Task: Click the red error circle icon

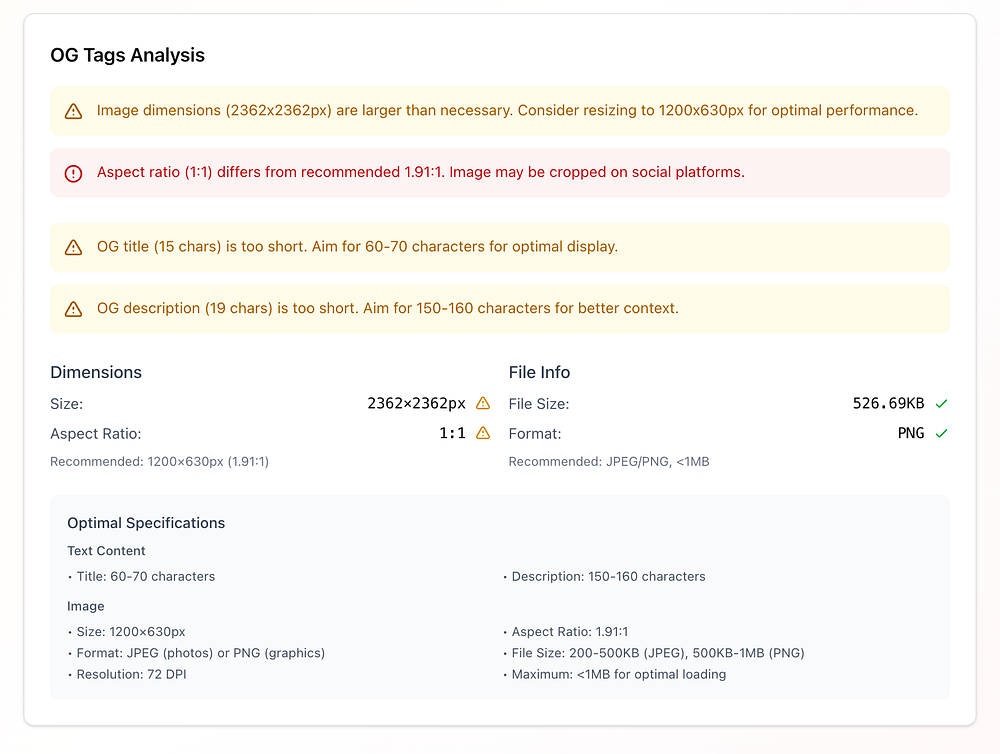Action: click(x=73, y=173)
